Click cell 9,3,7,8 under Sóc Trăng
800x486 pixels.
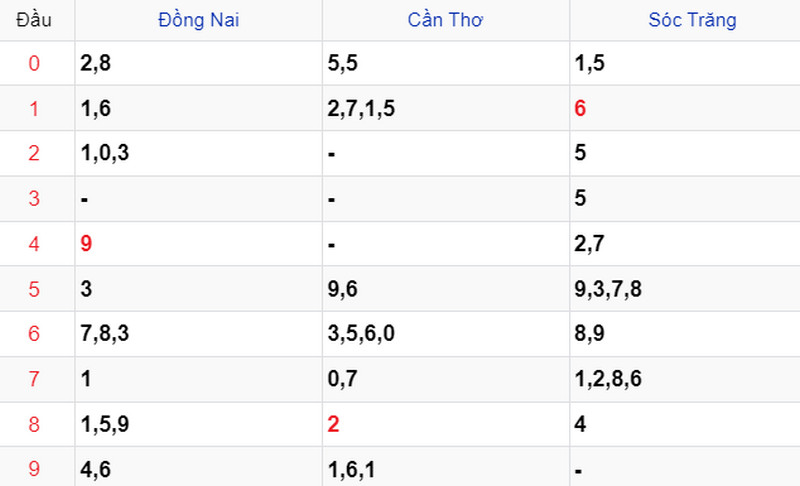[608, 289]
